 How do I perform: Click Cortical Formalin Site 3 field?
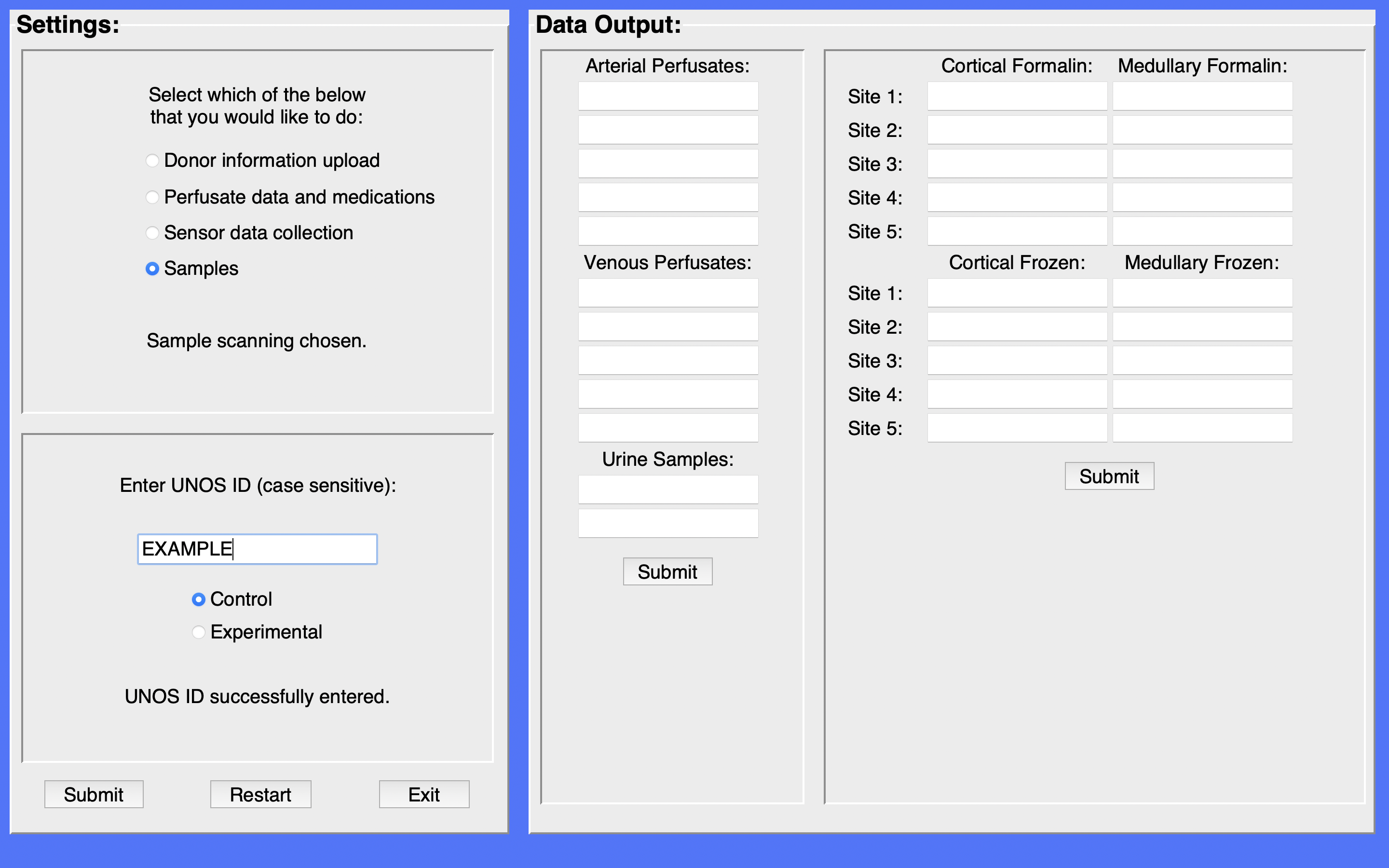[x=1018, y=164]
